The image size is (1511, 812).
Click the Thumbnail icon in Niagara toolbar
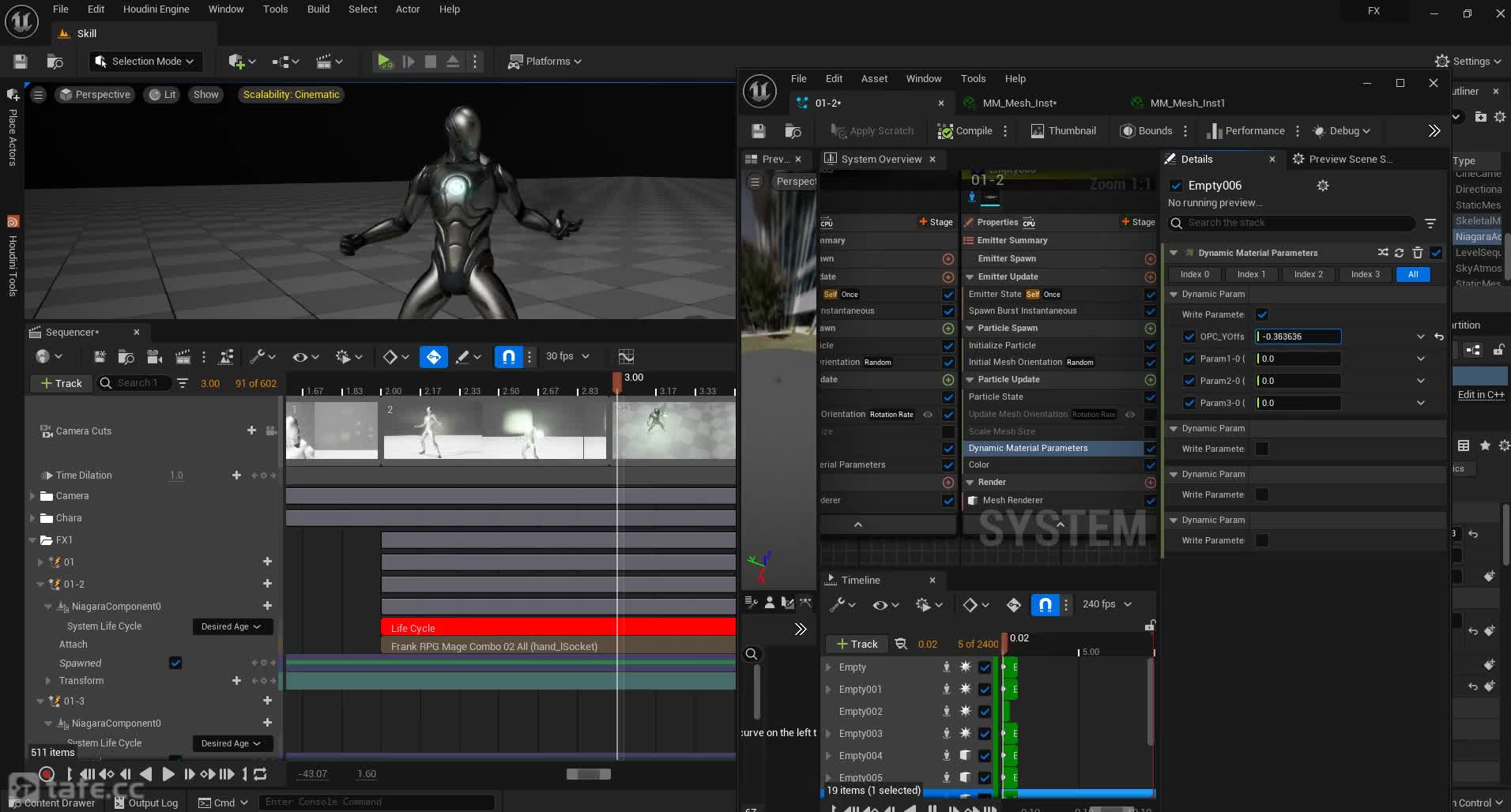pyautogui.click(x=1038, y=131)
